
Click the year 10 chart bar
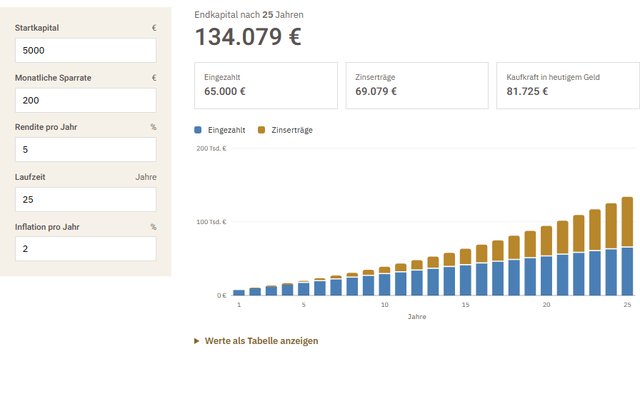pyautogui.click(x=384, y=281)
